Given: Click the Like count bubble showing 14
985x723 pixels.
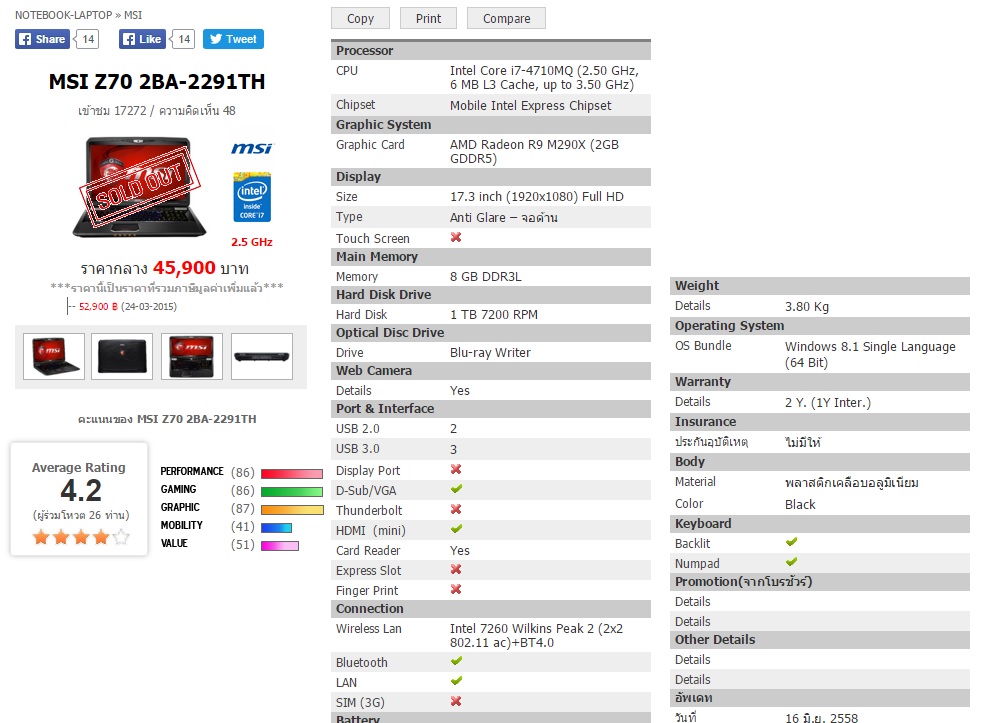Looking at the screenshot, I should pyautogui.click(x=183, y=39).
